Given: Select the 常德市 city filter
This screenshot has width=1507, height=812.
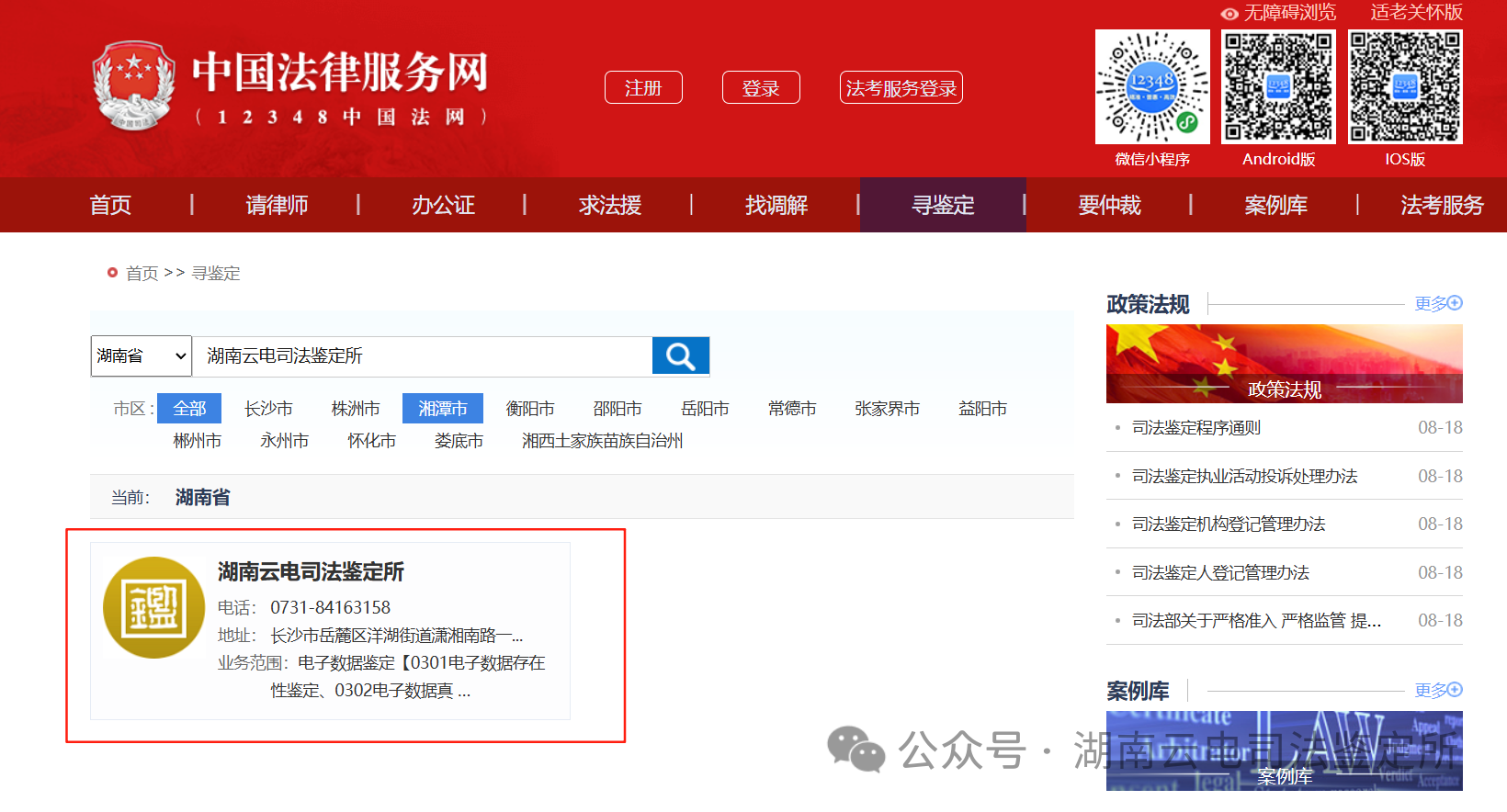Looking at the screenshot, I should [792, 408].
